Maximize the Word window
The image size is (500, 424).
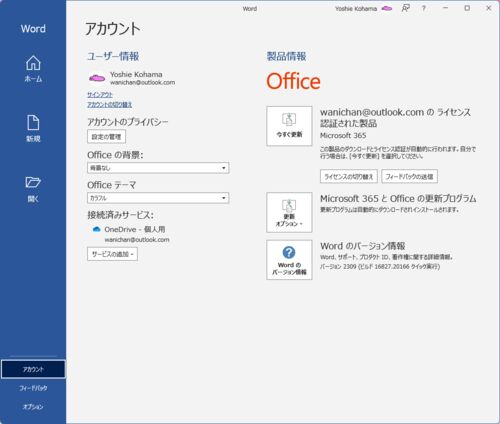(467, 8)
